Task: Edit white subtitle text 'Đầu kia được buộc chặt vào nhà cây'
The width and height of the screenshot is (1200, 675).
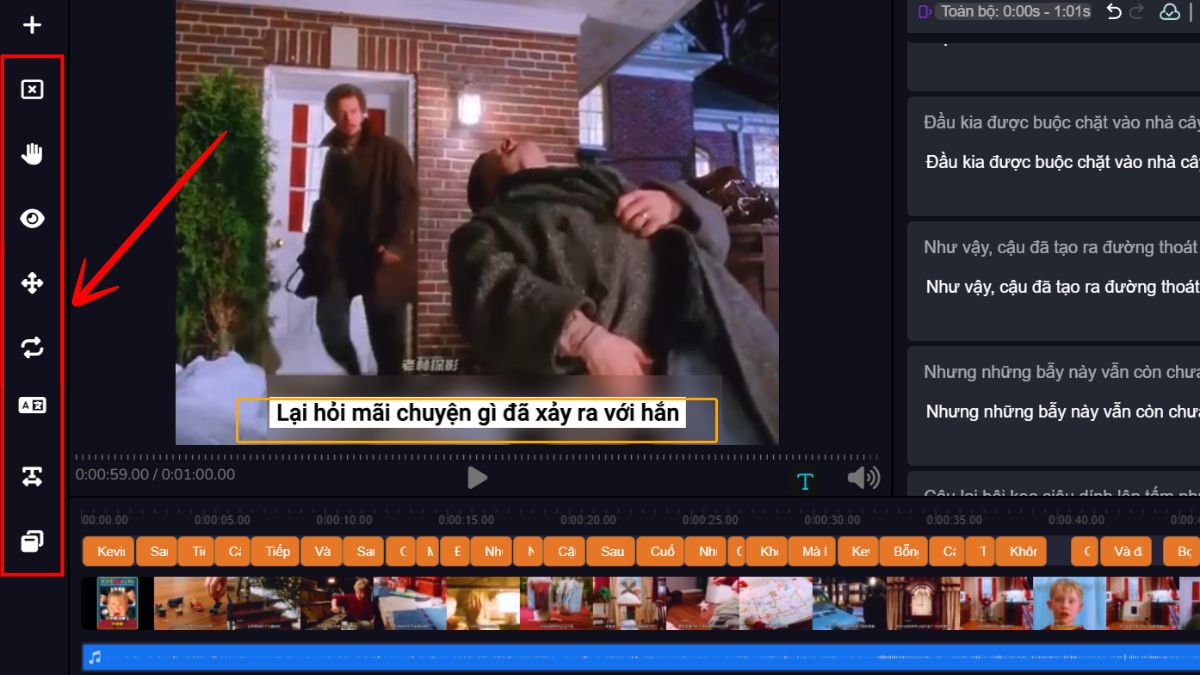Action: (1062, 162)
